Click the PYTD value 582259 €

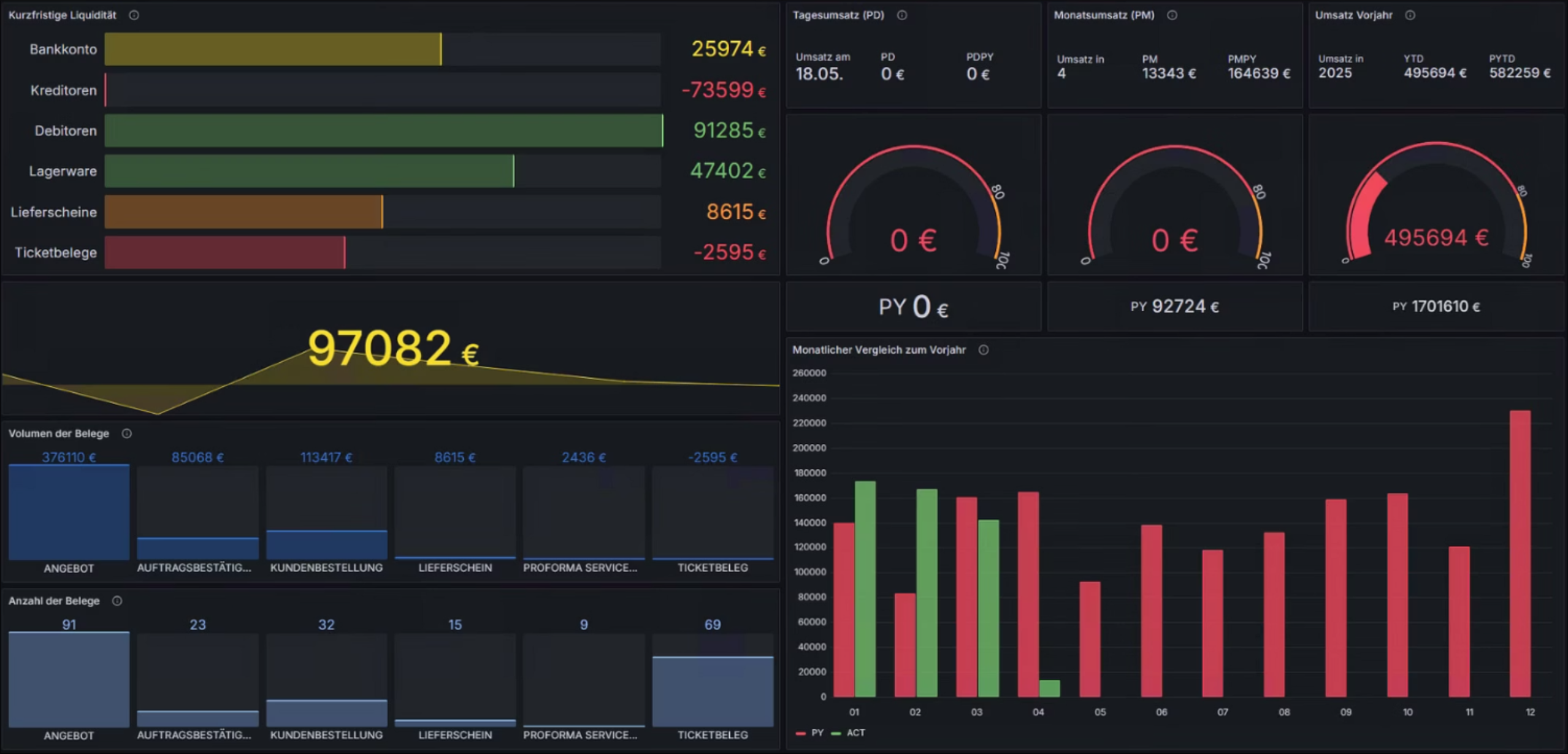pos(1520,73)
